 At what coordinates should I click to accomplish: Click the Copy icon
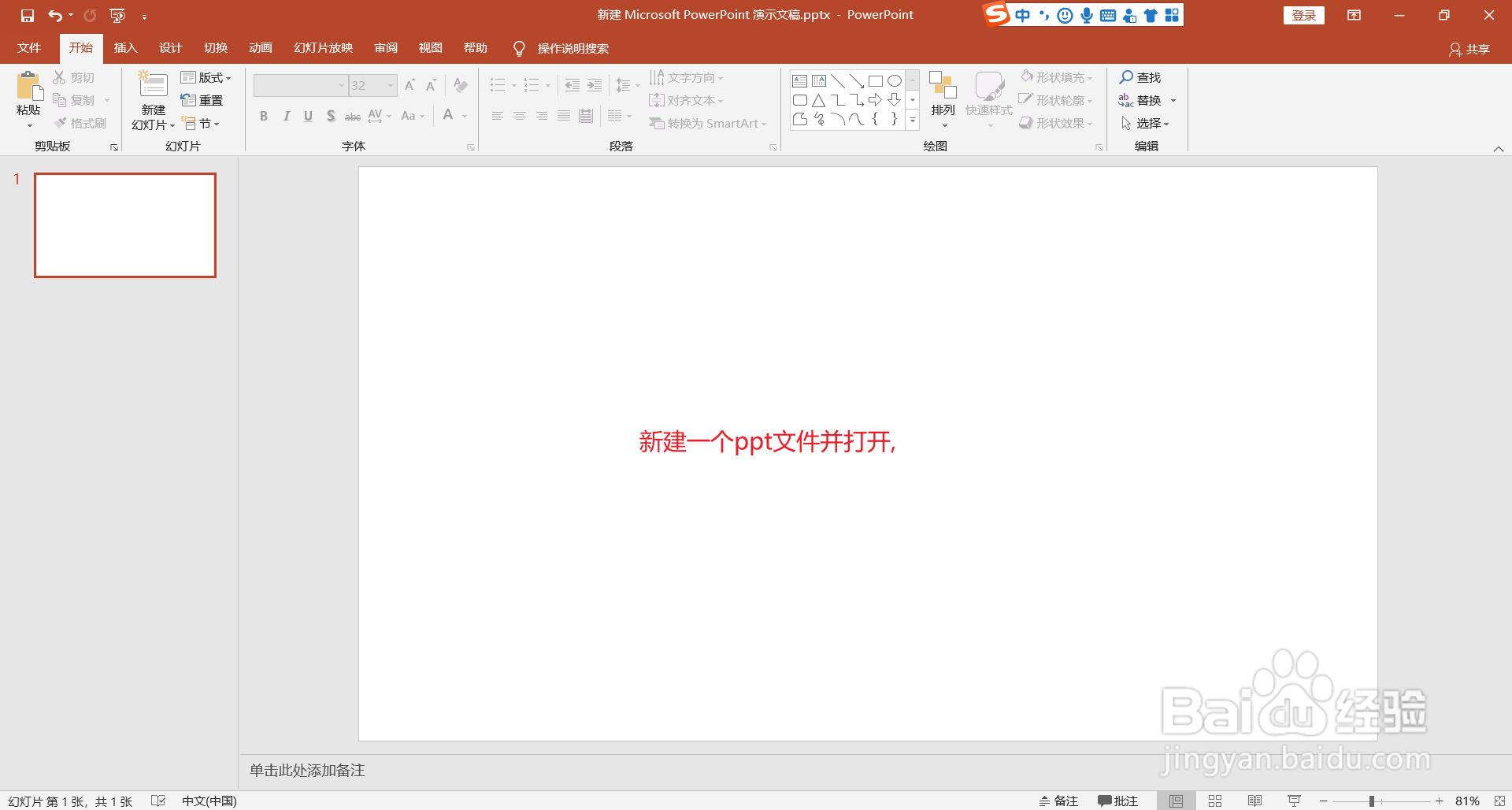[x=59, y=100]
